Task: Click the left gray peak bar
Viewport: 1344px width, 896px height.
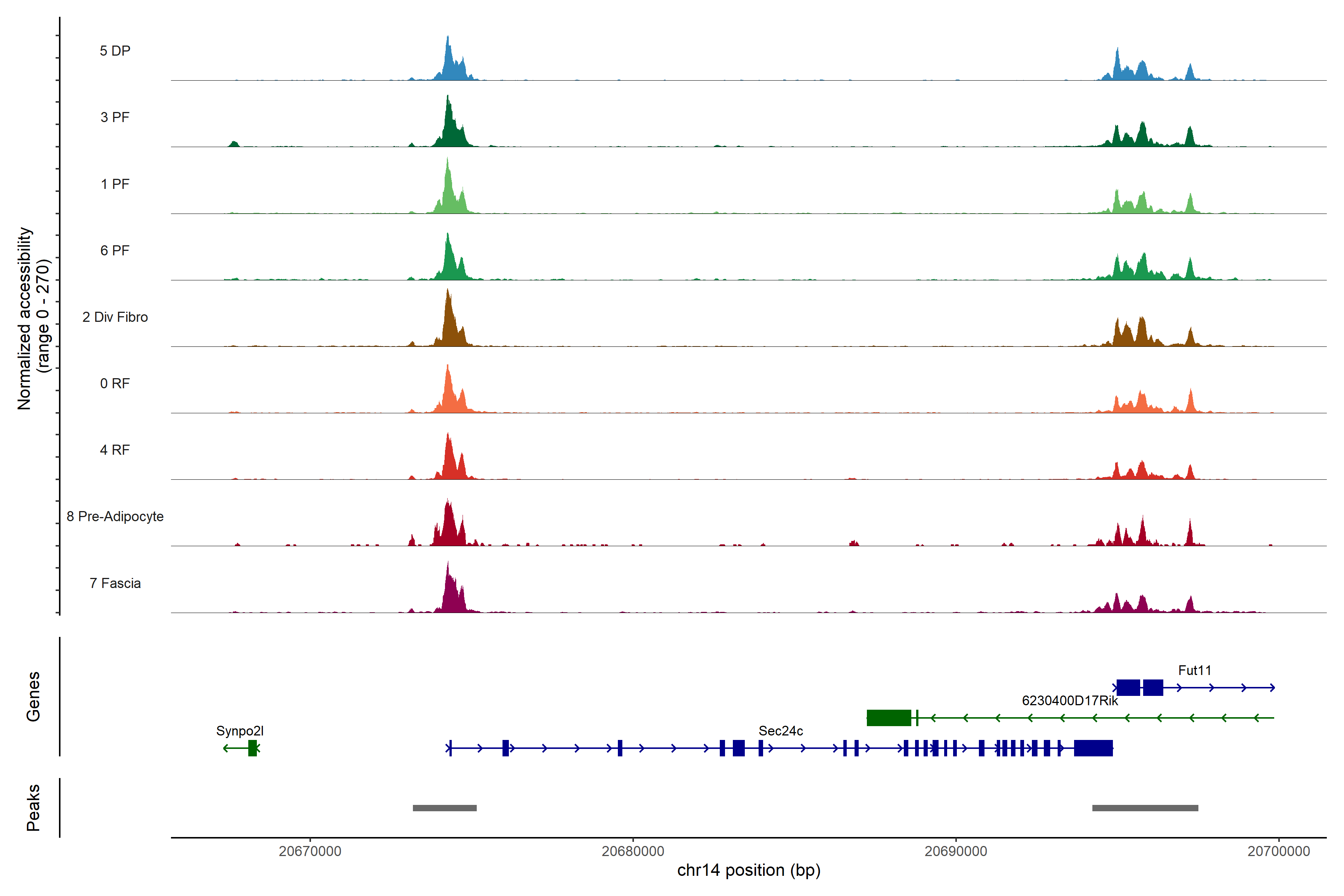Action: pyautogui.click(x=445, y=808)
